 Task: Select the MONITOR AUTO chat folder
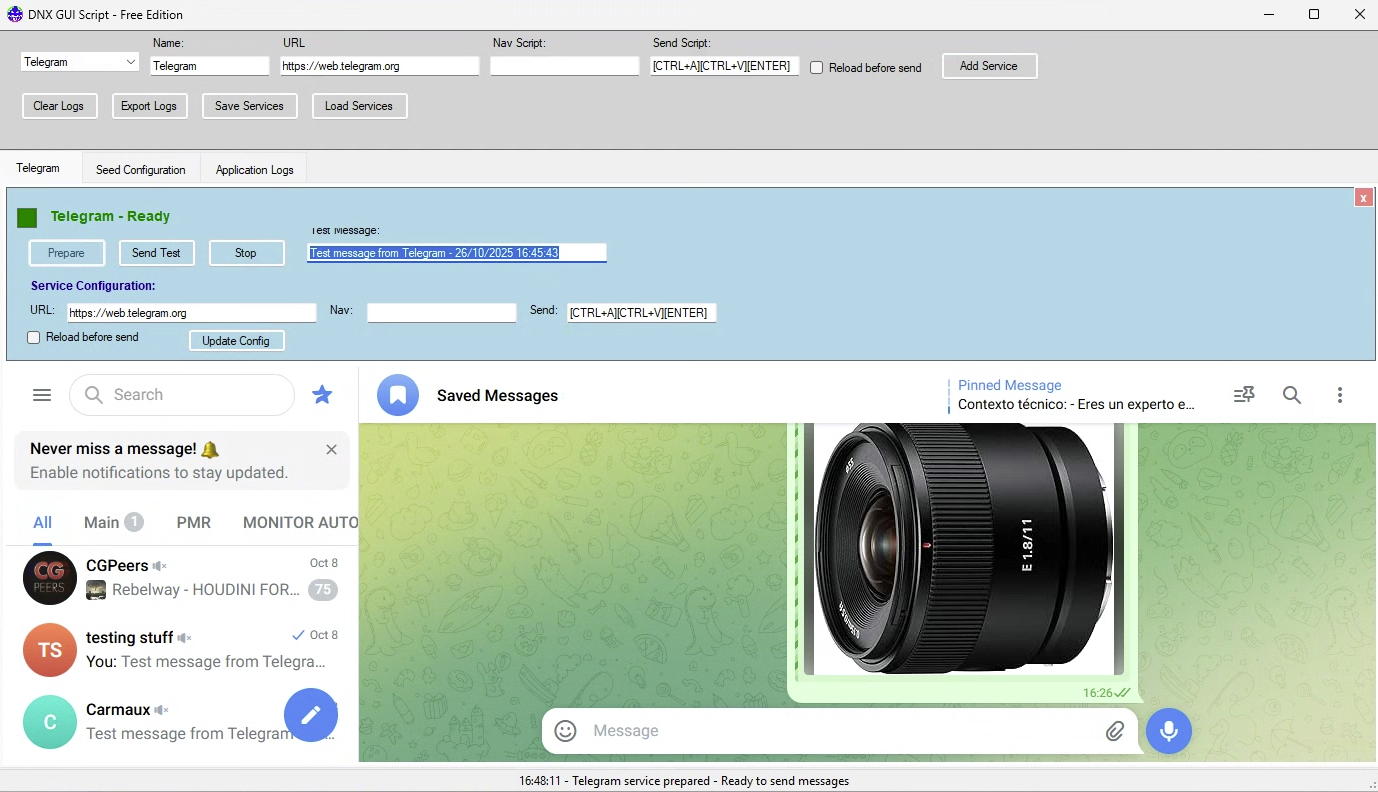coord(300,522)
